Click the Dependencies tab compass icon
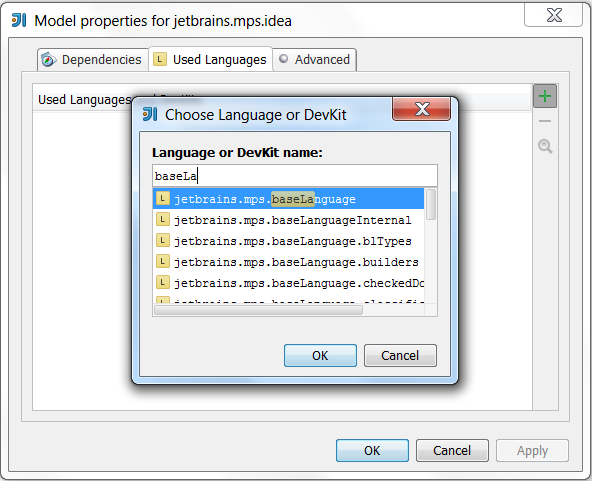This screenshot has height=481, width=592. [48, 60]
